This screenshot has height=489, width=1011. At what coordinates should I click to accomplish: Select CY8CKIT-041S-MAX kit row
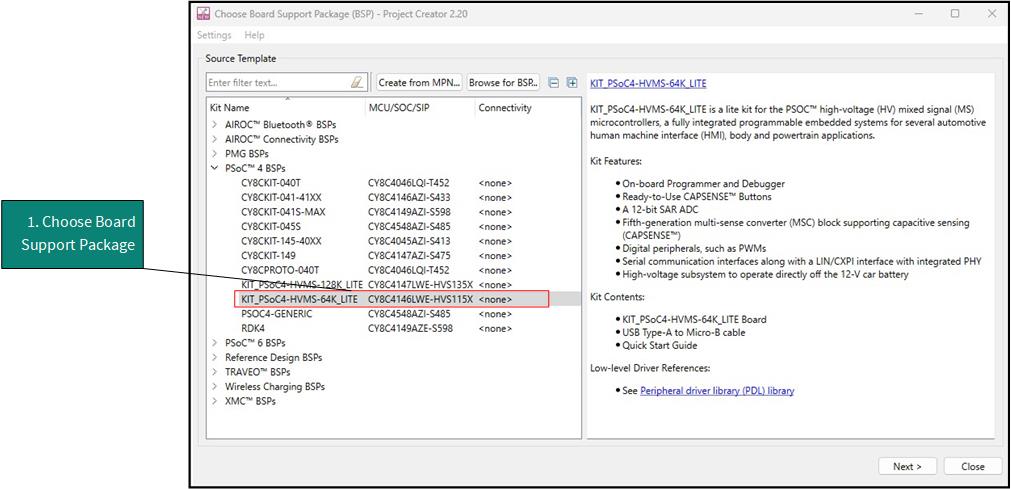[x=393, y=212]
